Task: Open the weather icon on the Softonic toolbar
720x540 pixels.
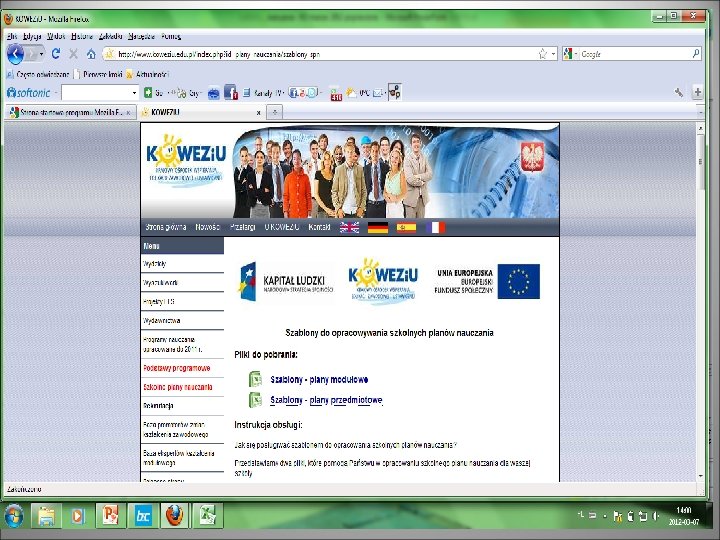Action: point(351,93)
